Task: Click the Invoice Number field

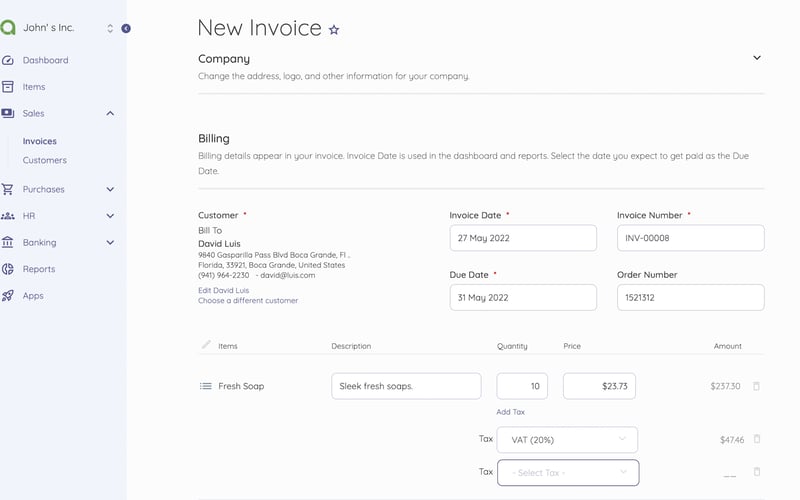Action: coord(690,238)
